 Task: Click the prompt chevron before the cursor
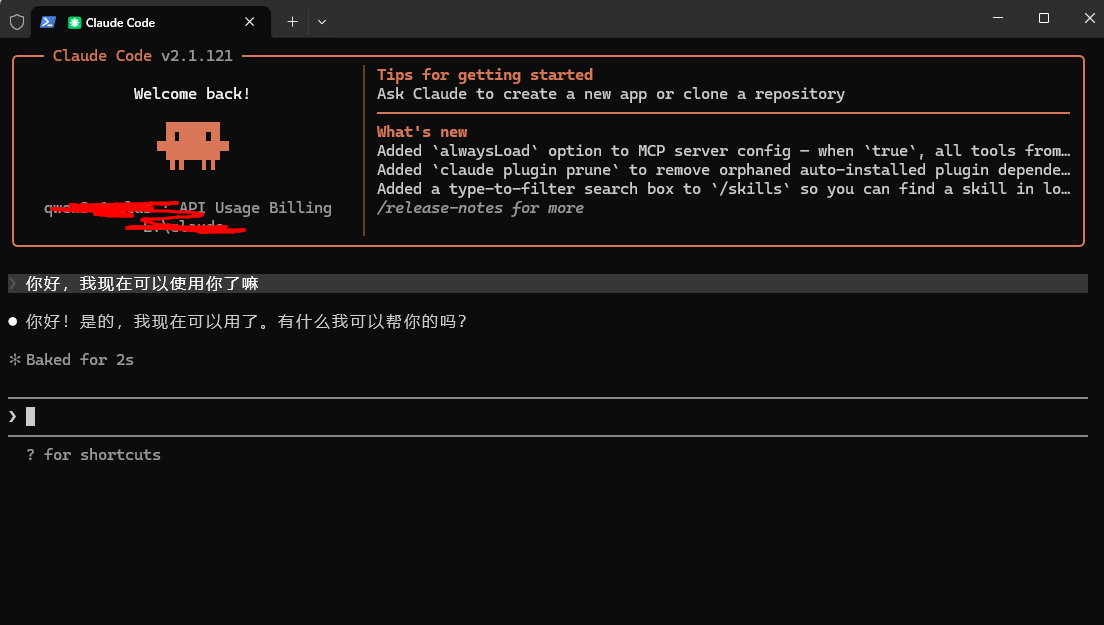coord(13,417)
